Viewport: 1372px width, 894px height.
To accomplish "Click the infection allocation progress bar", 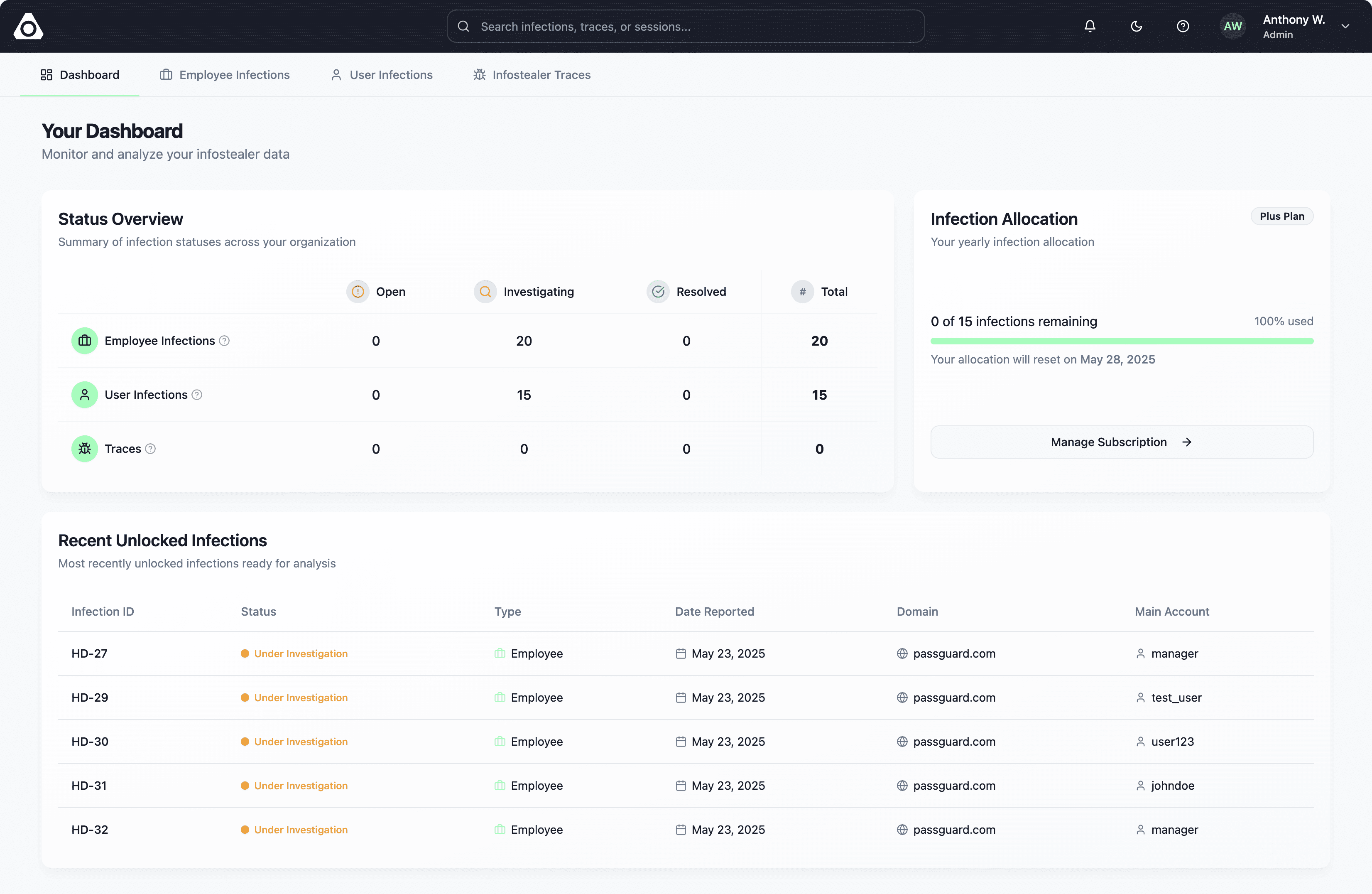I will 1122,341.
